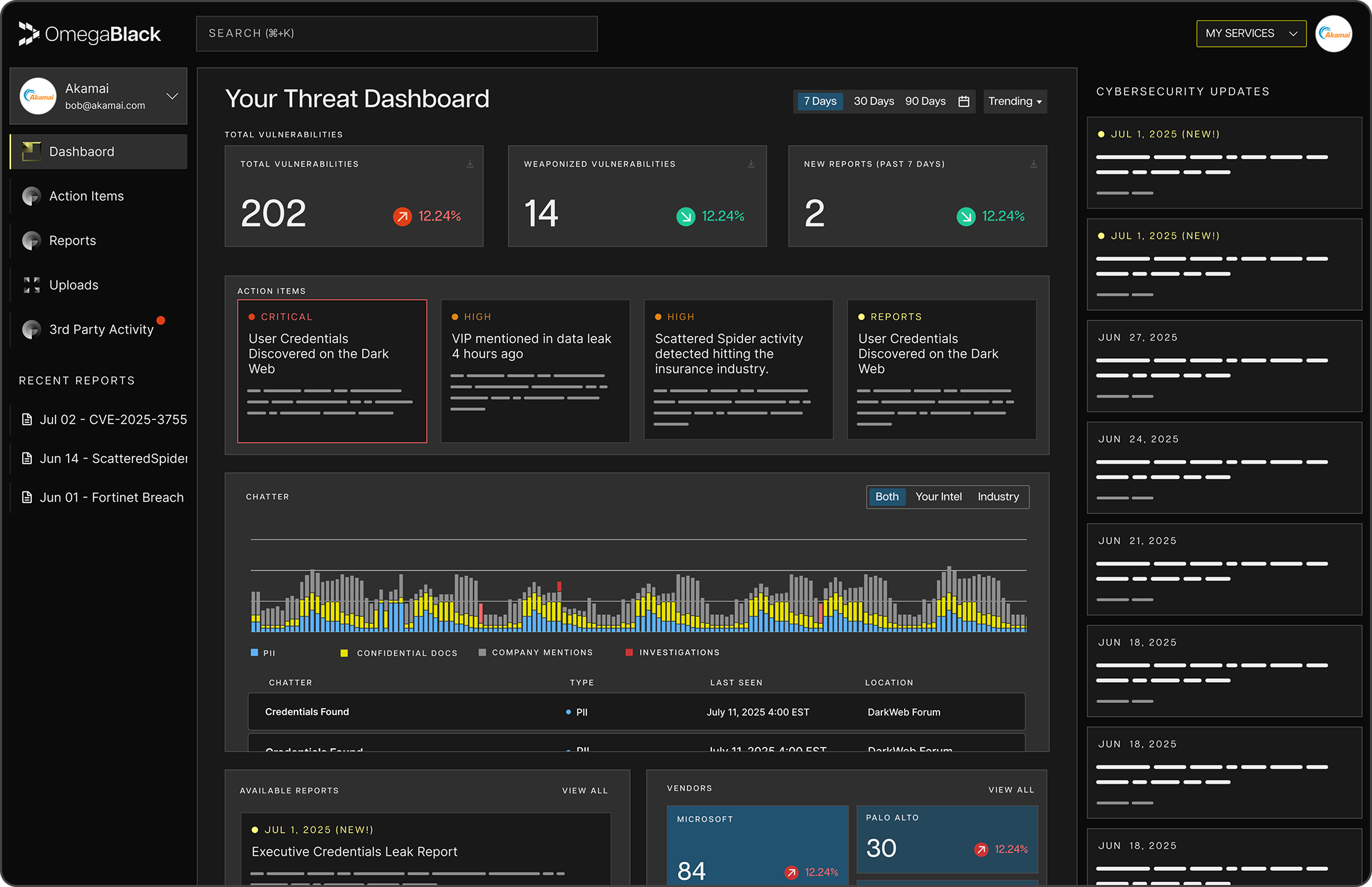Image resolution: width=1372 pixels, height=887 pixels.
Task: Click the Confidential Docs yellow legend swatch
Action: coord(344,653)
